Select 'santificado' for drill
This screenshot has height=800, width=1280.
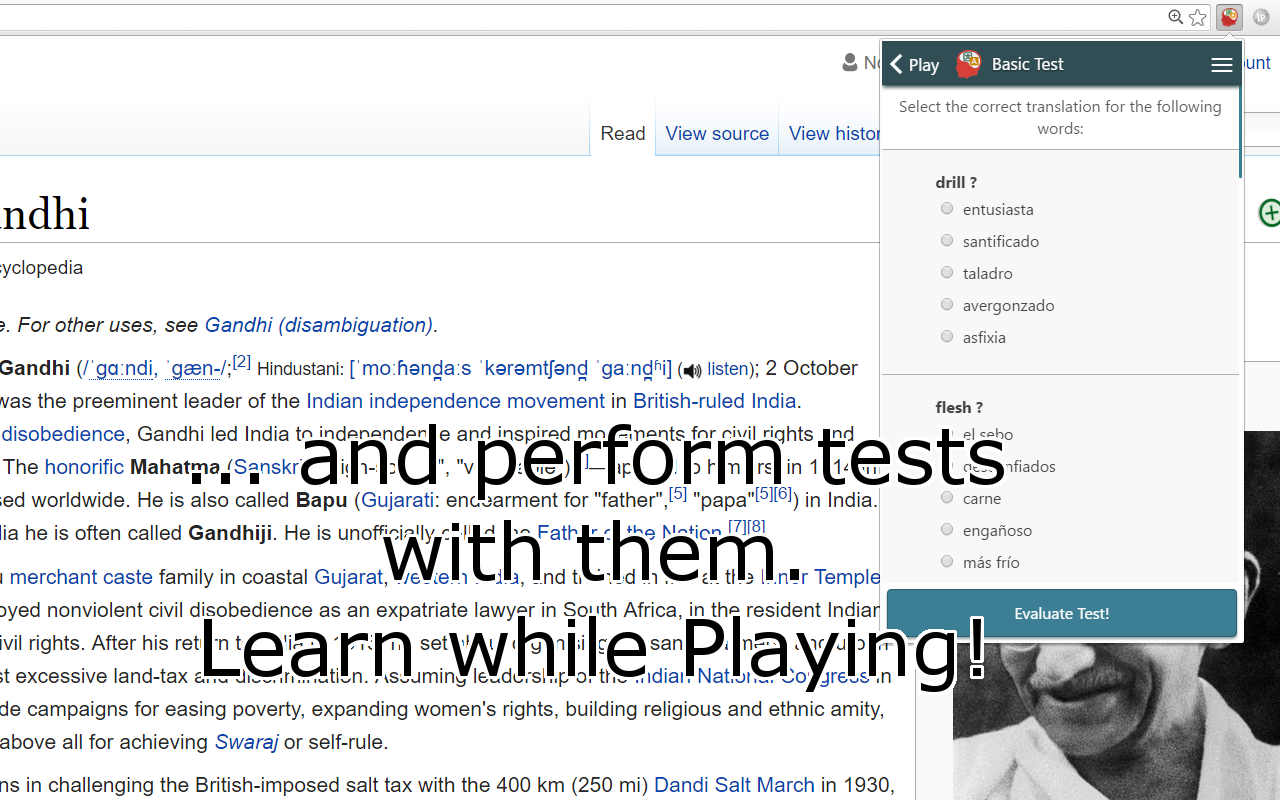click(947, 240)
